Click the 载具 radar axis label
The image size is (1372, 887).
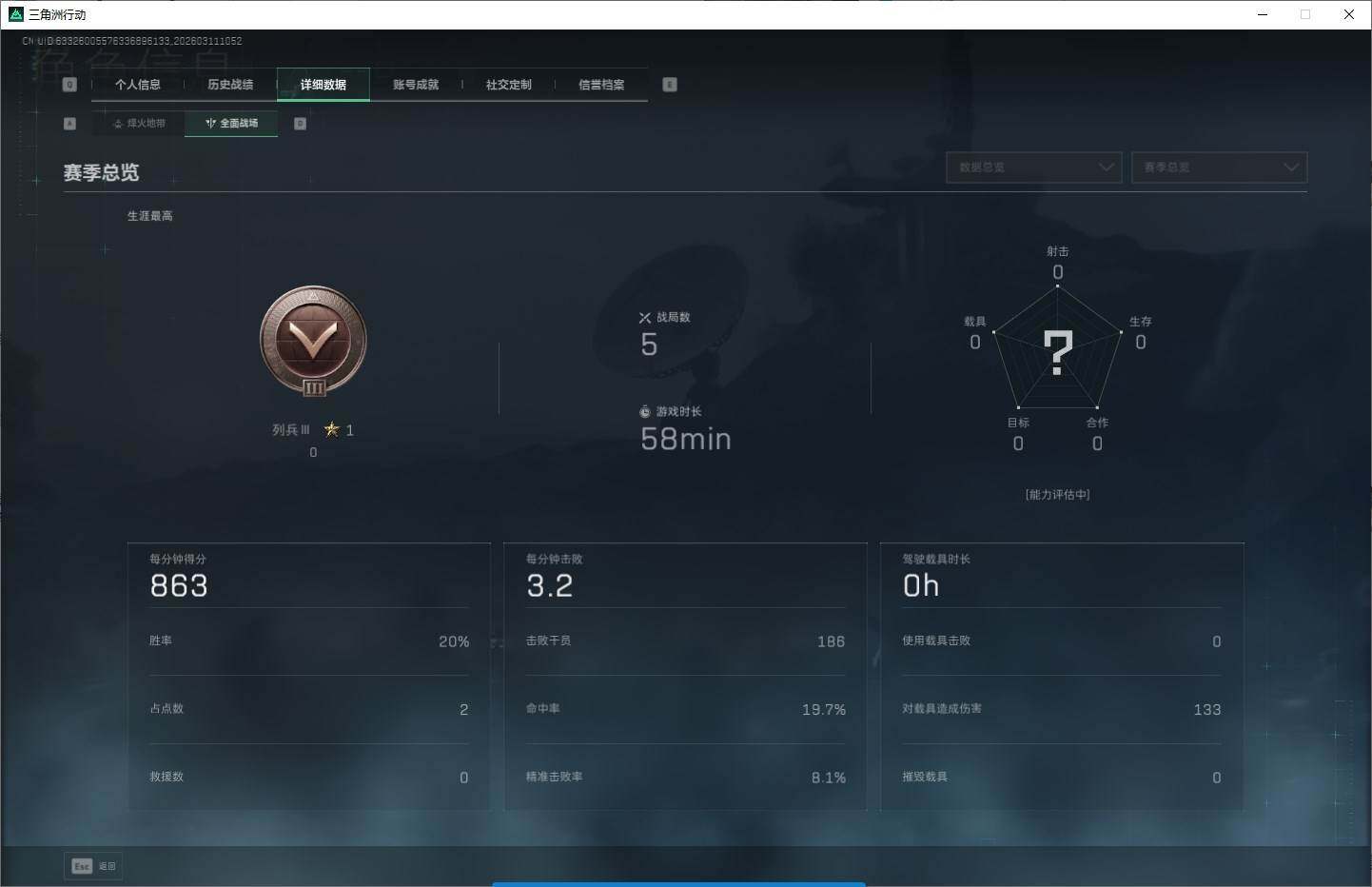pos(975,322)
